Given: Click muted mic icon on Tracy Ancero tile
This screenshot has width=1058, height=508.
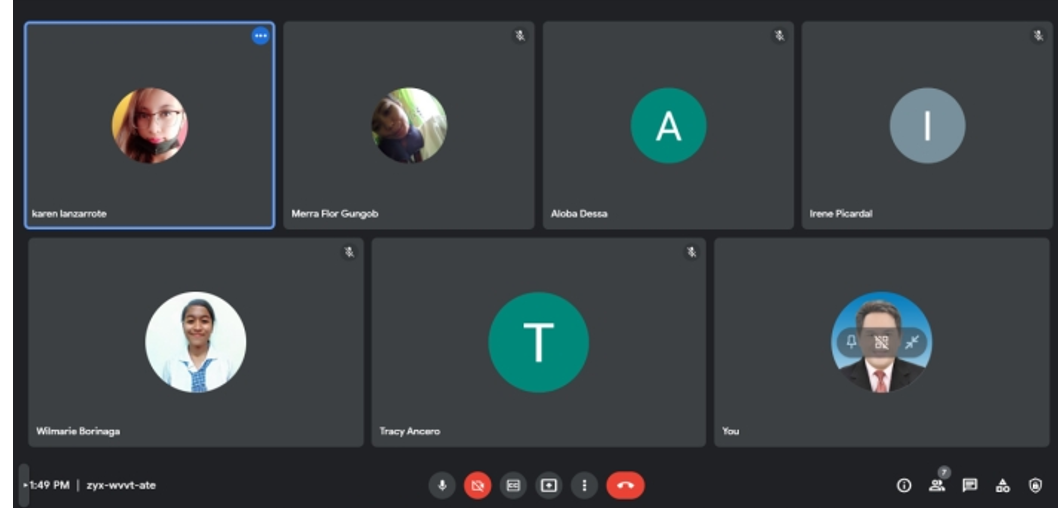Looking at the screenshot, I should (692, 252).
